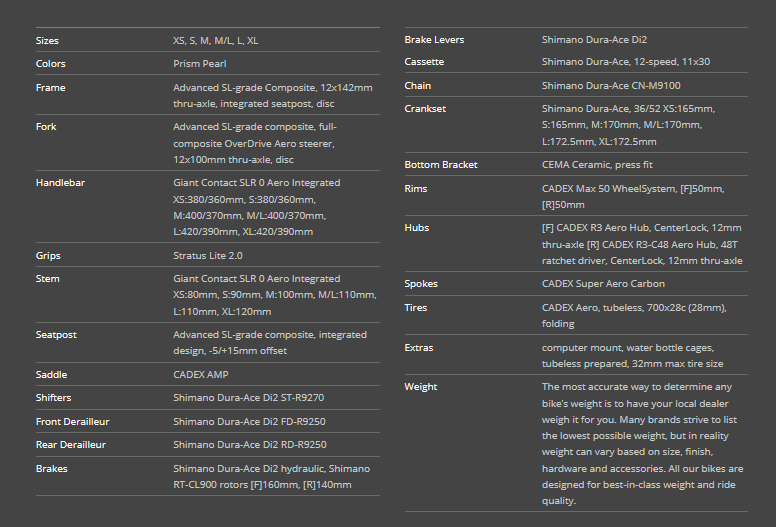Click the Chain CN-M9100 value
This screenshot has width=776, height=527.
[611, 86]
